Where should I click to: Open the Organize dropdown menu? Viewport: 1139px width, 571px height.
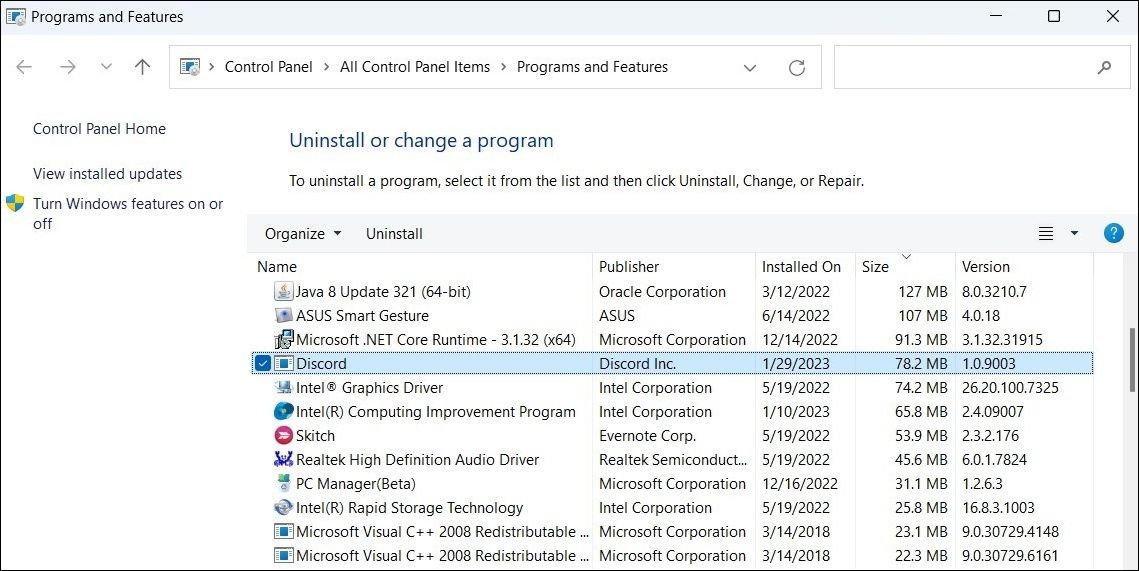(x=303, y=233)
